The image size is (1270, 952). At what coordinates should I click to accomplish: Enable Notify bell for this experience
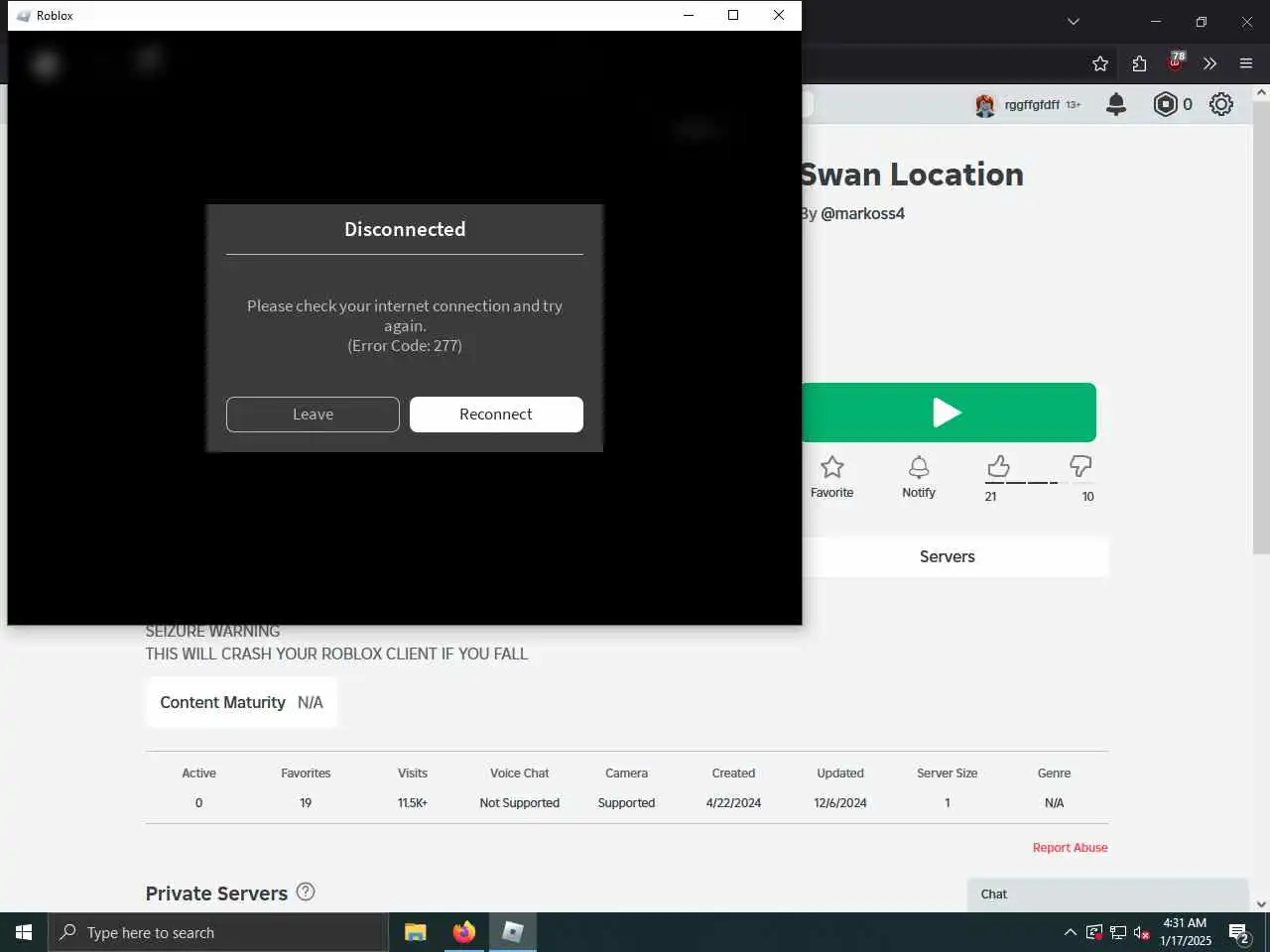[x=919, y=477]
